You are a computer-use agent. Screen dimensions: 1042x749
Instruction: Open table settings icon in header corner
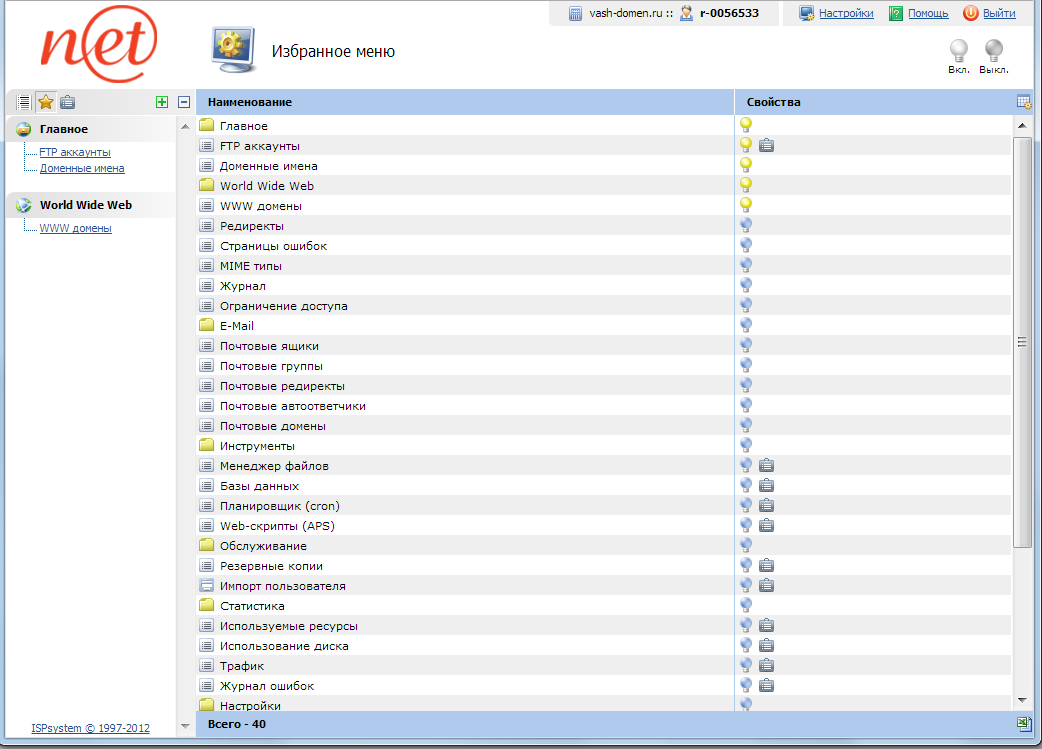tap(1023, 102)
